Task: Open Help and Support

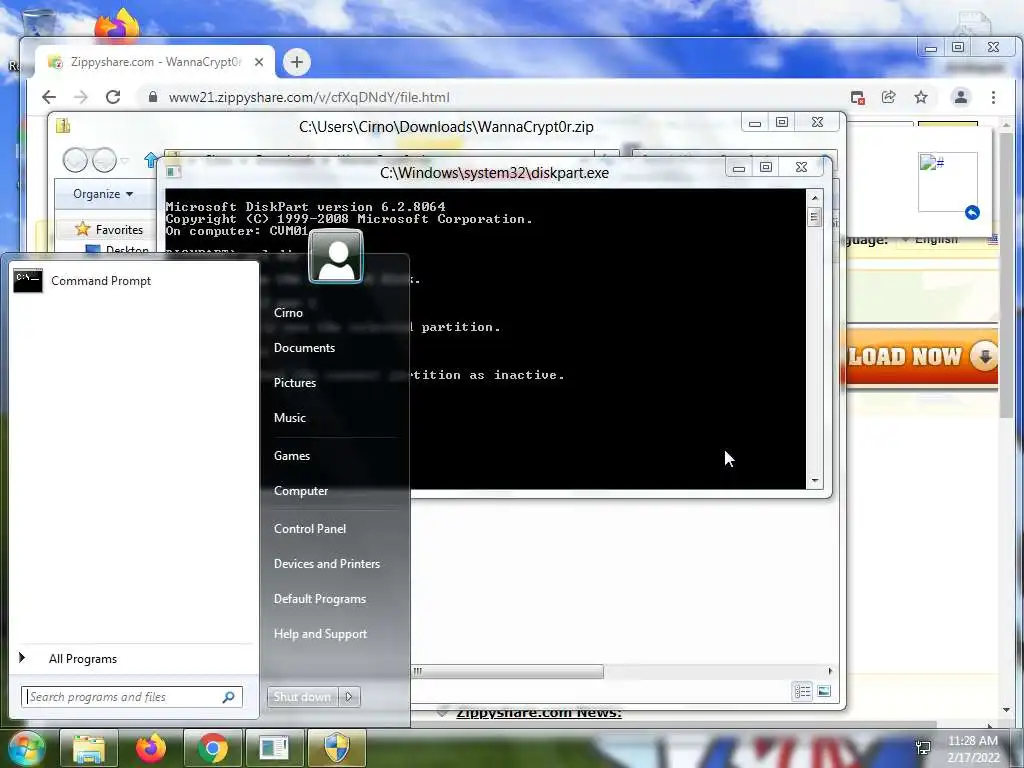Action: point(320,634)
